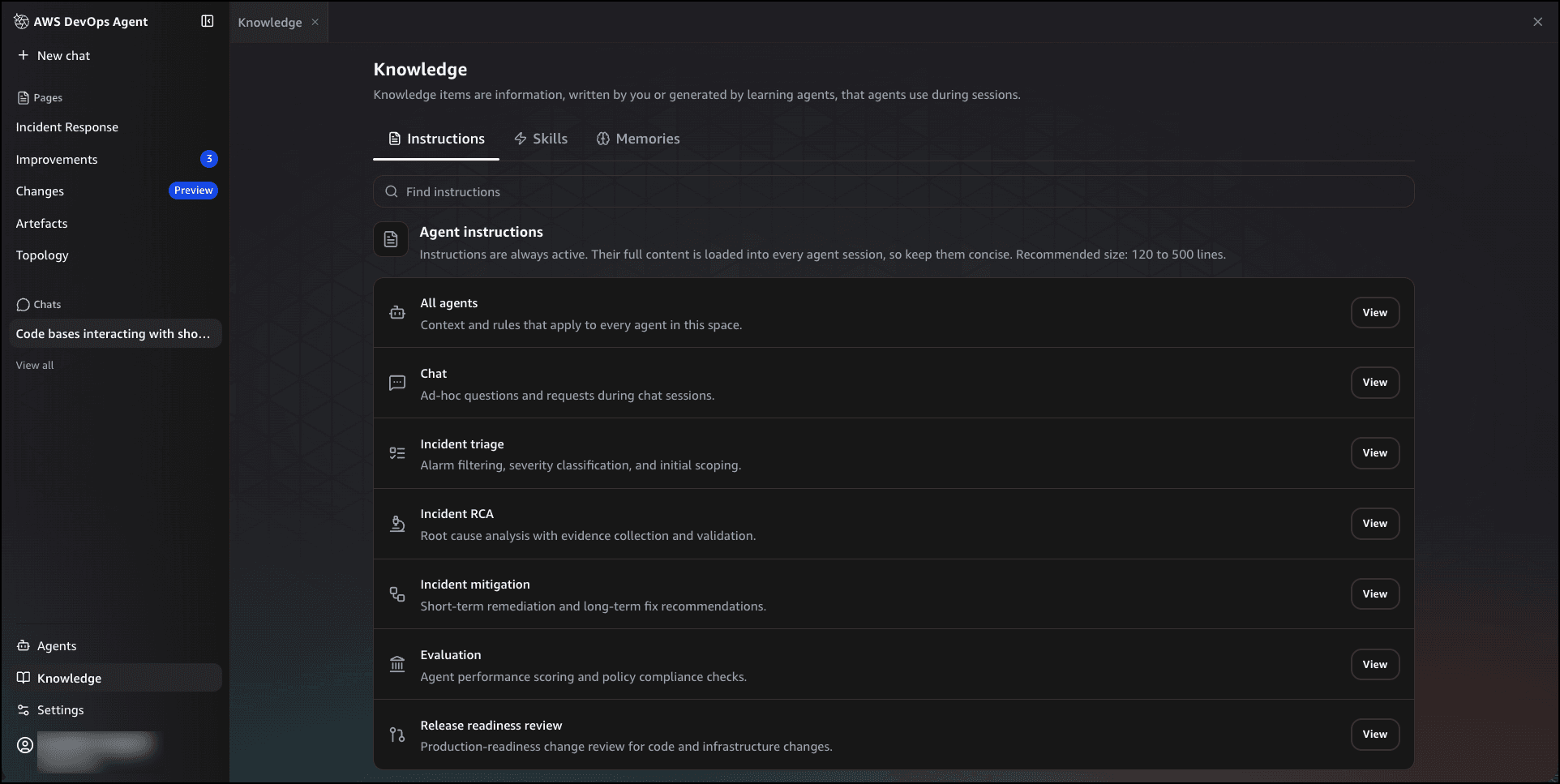Click the Chats speech bubble icon
Viewport: 1560px width, 784px height.
point(23,305)
